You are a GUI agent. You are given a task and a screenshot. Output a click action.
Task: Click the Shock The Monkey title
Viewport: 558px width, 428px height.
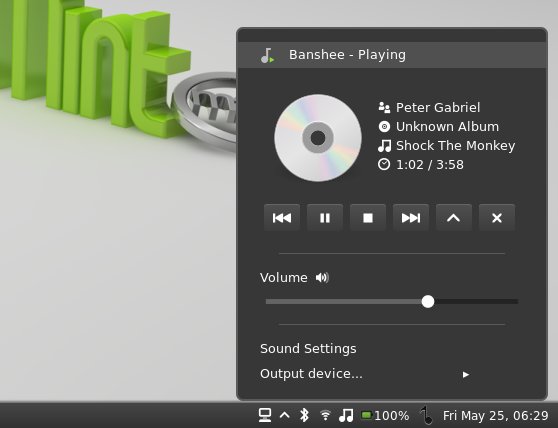pos(456,146)
